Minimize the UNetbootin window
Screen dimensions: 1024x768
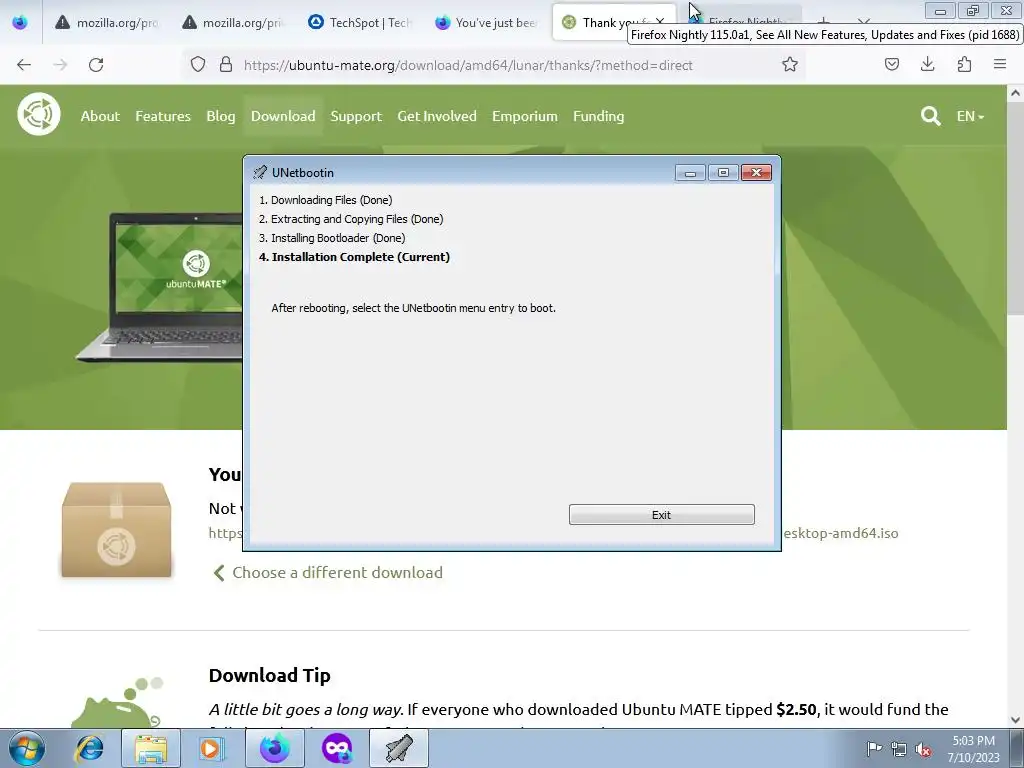pos(690,172)
